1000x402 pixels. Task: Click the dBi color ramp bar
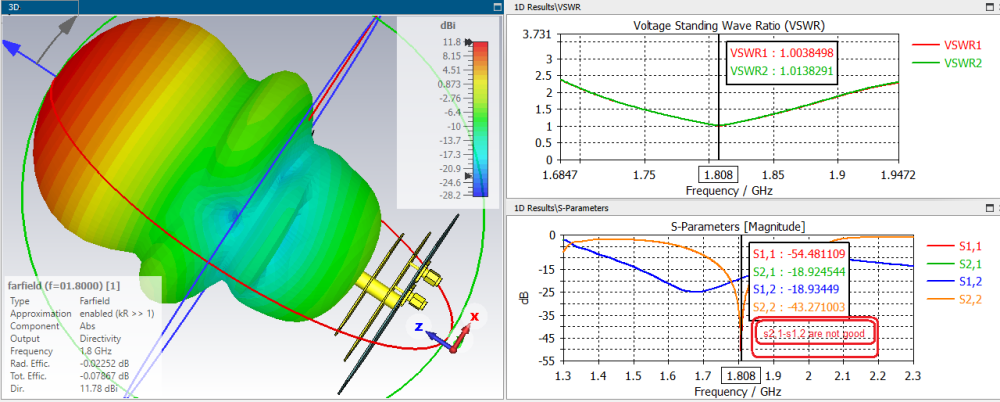[481, 119]
